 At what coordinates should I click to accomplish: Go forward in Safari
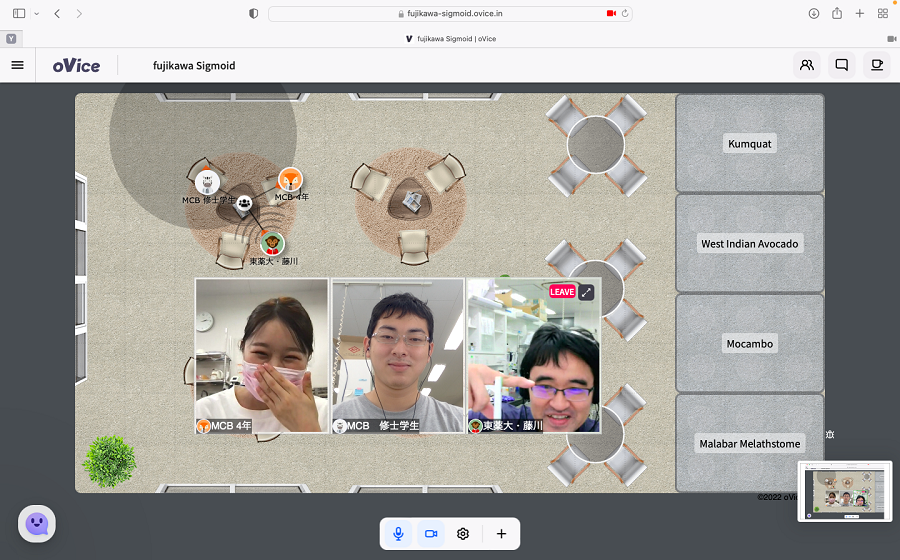pyautogui.click(x=79, y=13)
